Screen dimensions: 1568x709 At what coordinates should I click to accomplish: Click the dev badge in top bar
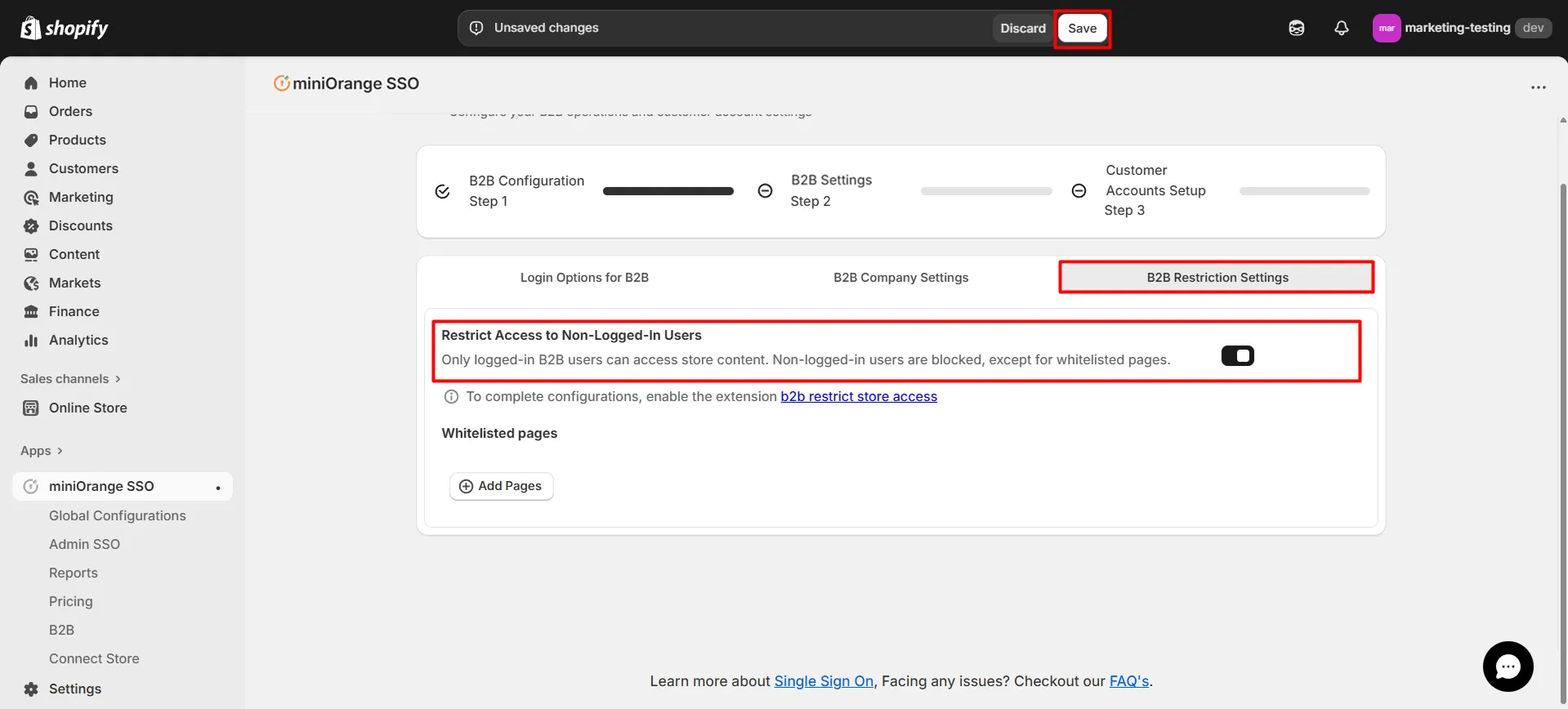click(x=1533, y=28)
